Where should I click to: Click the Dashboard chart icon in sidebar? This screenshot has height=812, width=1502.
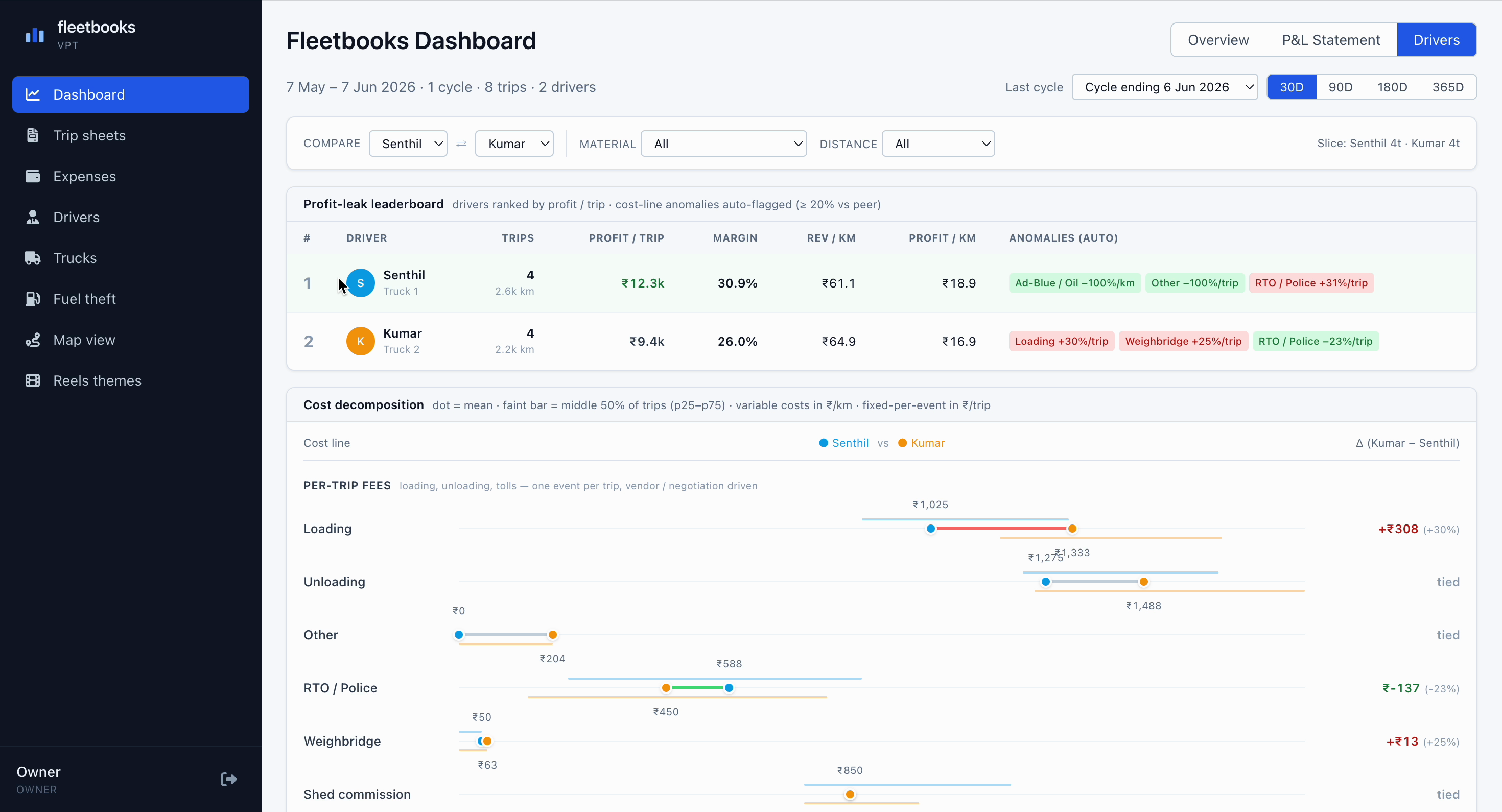(x=33, y=94)
